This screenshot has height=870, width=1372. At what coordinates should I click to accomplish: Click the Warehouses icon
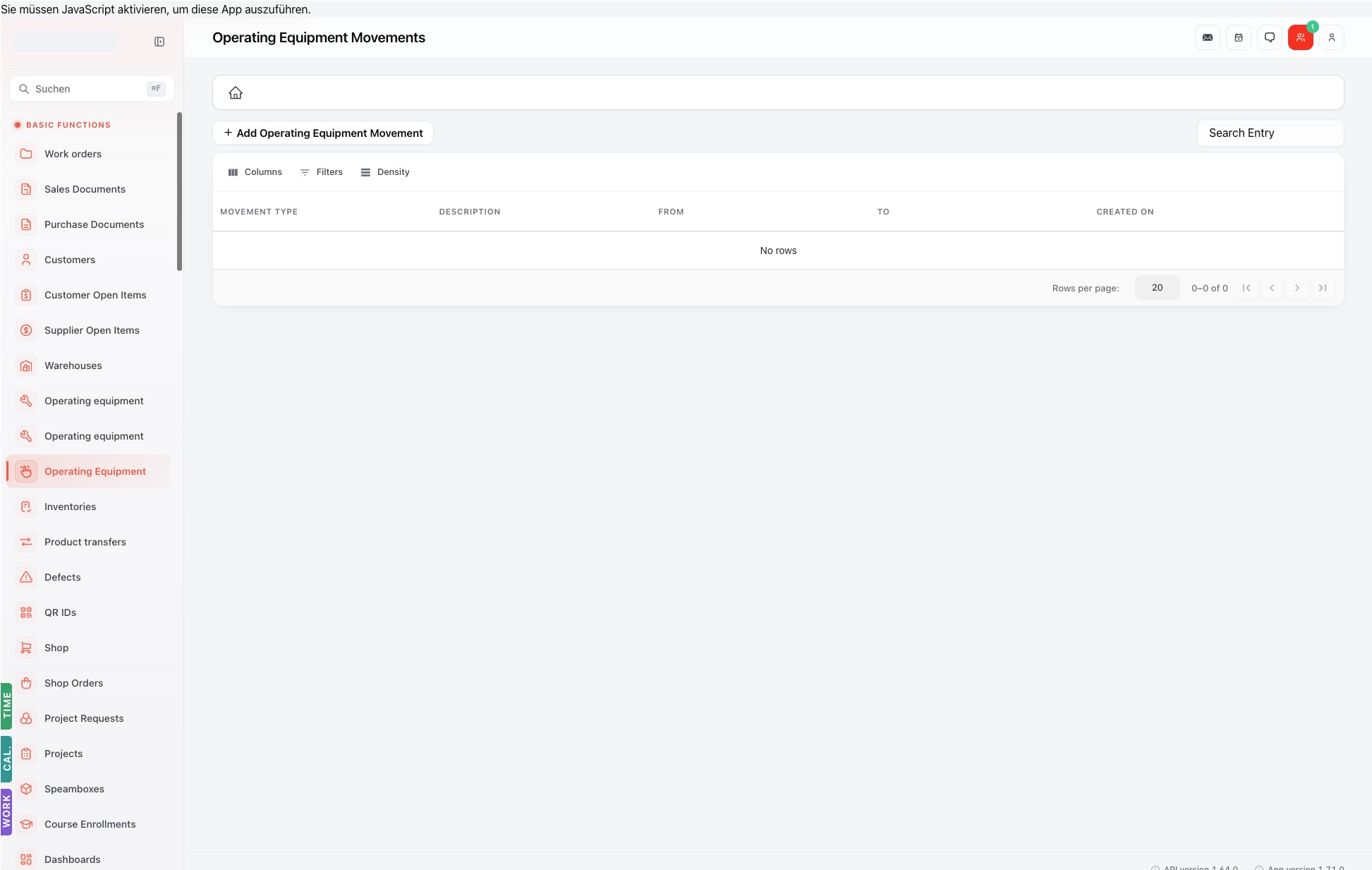[26, 365]
